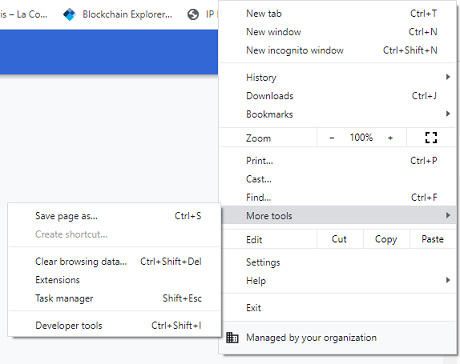Click the fullscreen icon next to Zoom
460x364 pixels.
tap(431, 137)
